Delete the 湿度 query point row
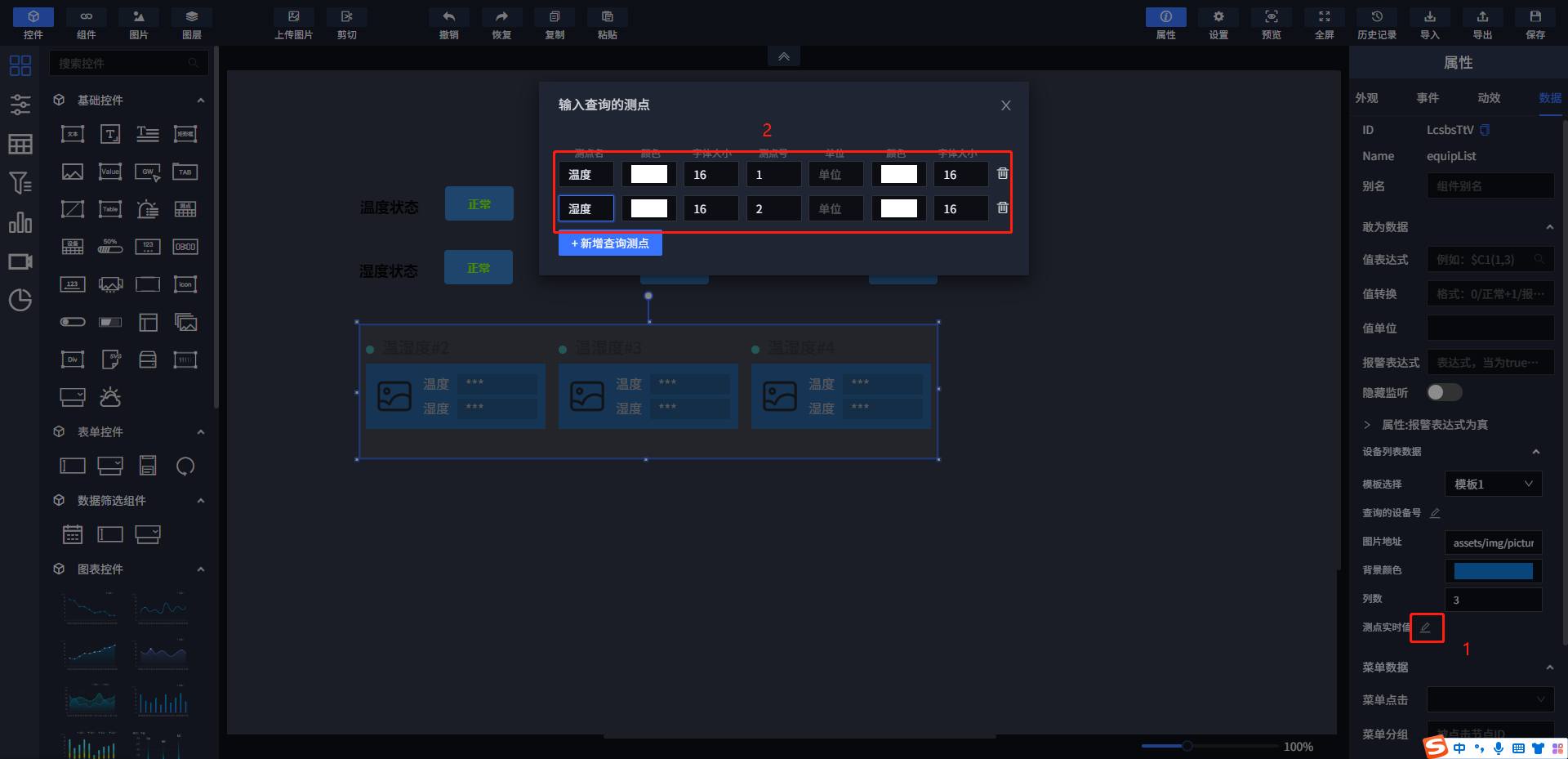 click(x=1003, y=208)
